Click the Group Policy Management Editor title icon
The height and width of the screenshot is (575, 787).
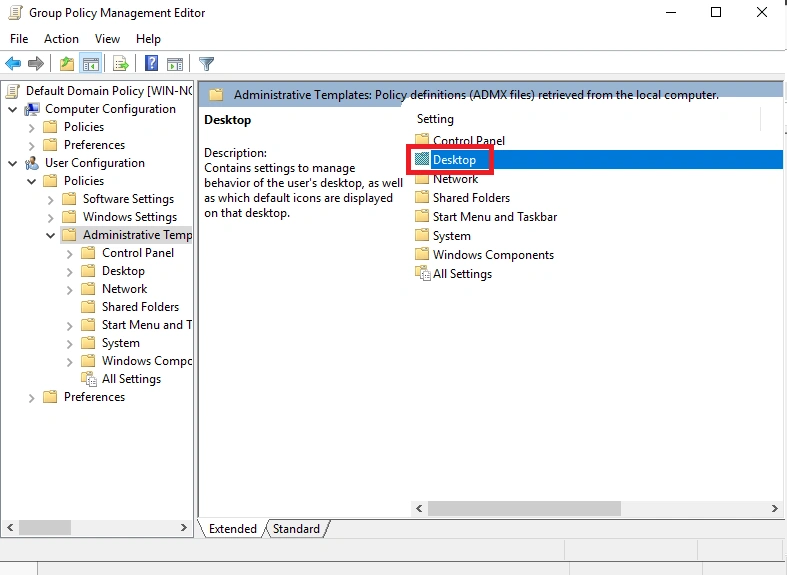coord(16,13)
